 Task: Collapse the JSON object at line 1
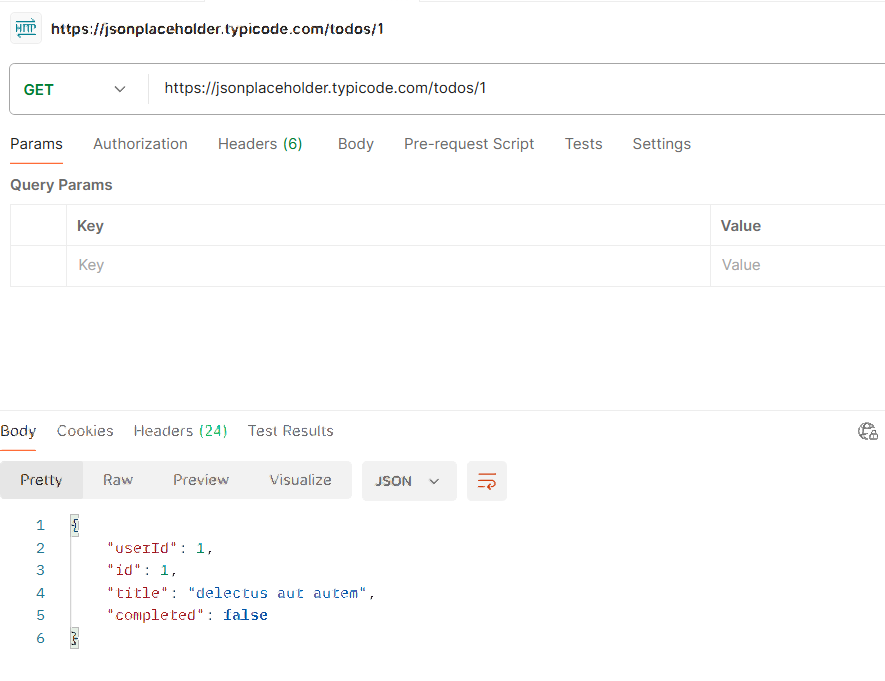75,525
